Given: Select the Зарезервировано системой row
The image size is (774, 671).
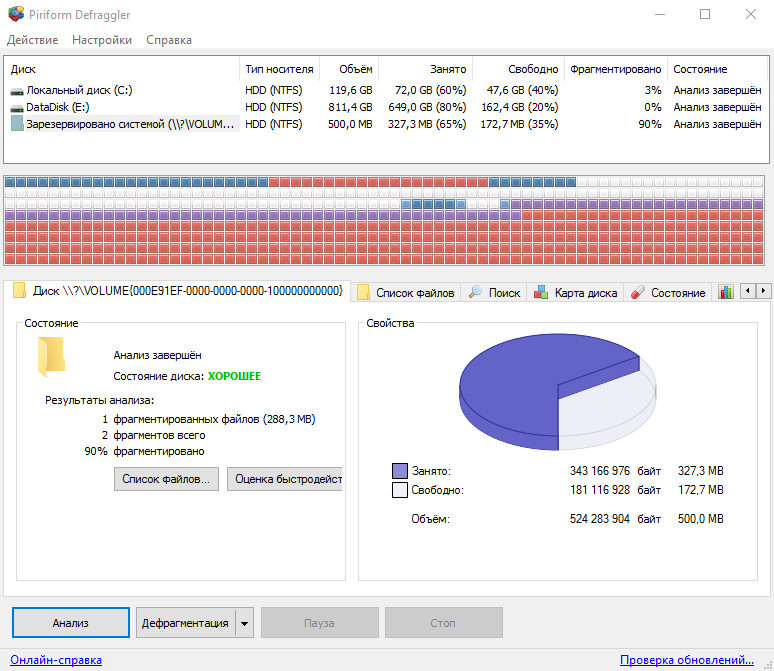Looking at the screenshot, I should [386, 124].
